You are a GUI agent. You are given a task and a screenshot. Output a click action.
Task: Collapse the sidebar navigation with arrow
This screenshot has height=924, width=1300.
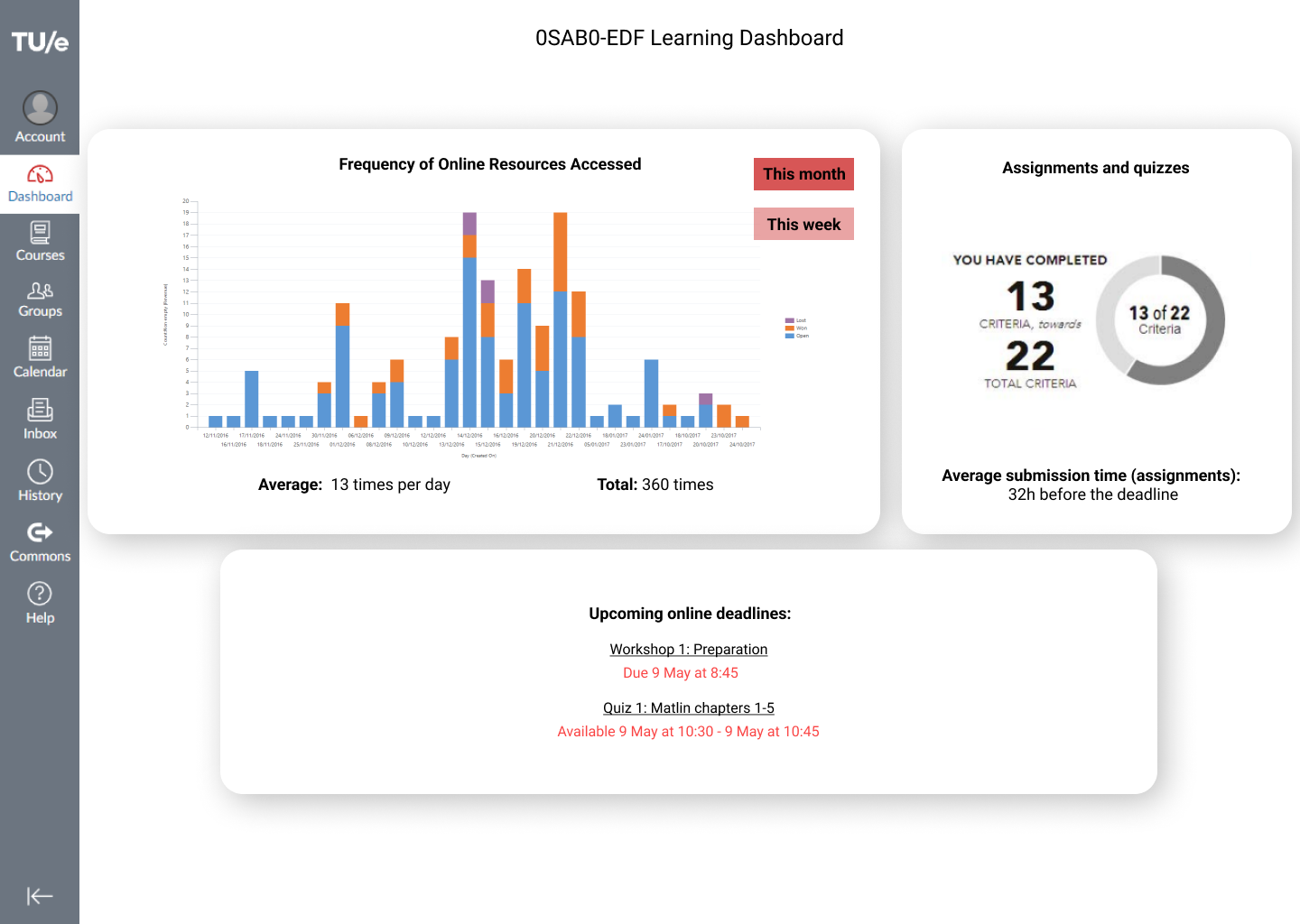click(x=40, y=896)
